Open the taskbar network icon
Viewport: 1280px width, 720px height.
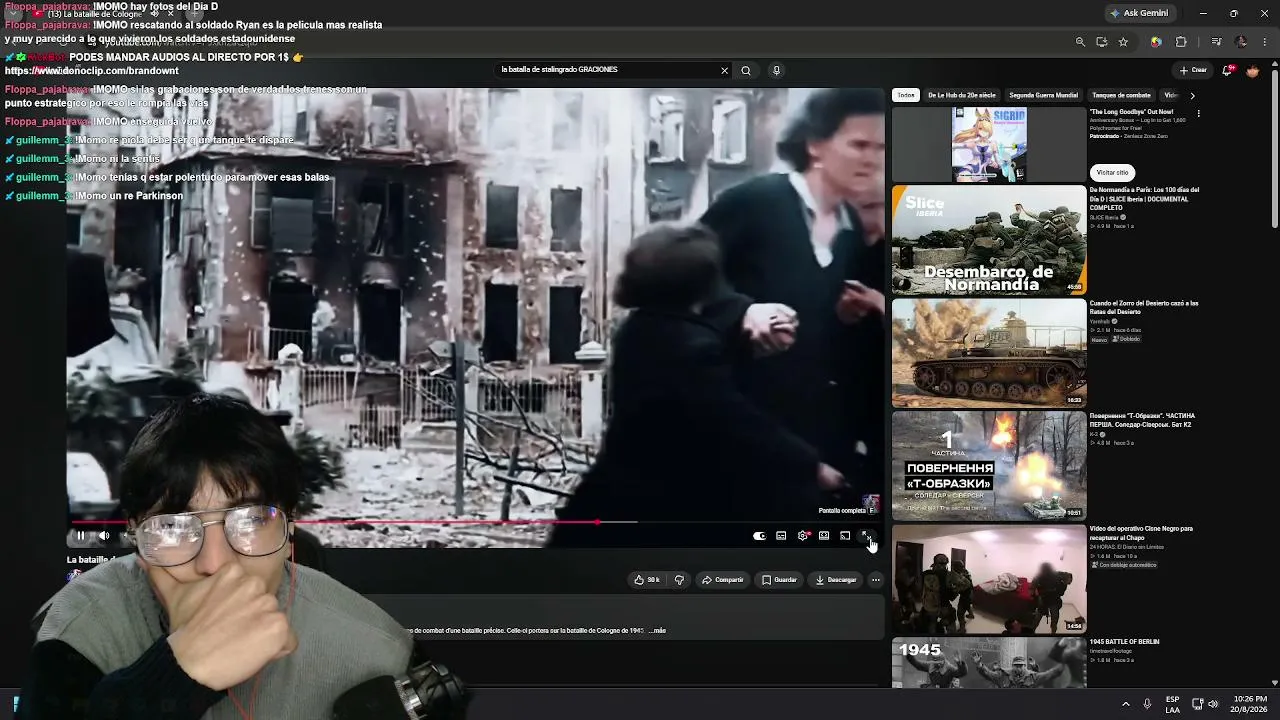coord(1198,704)
